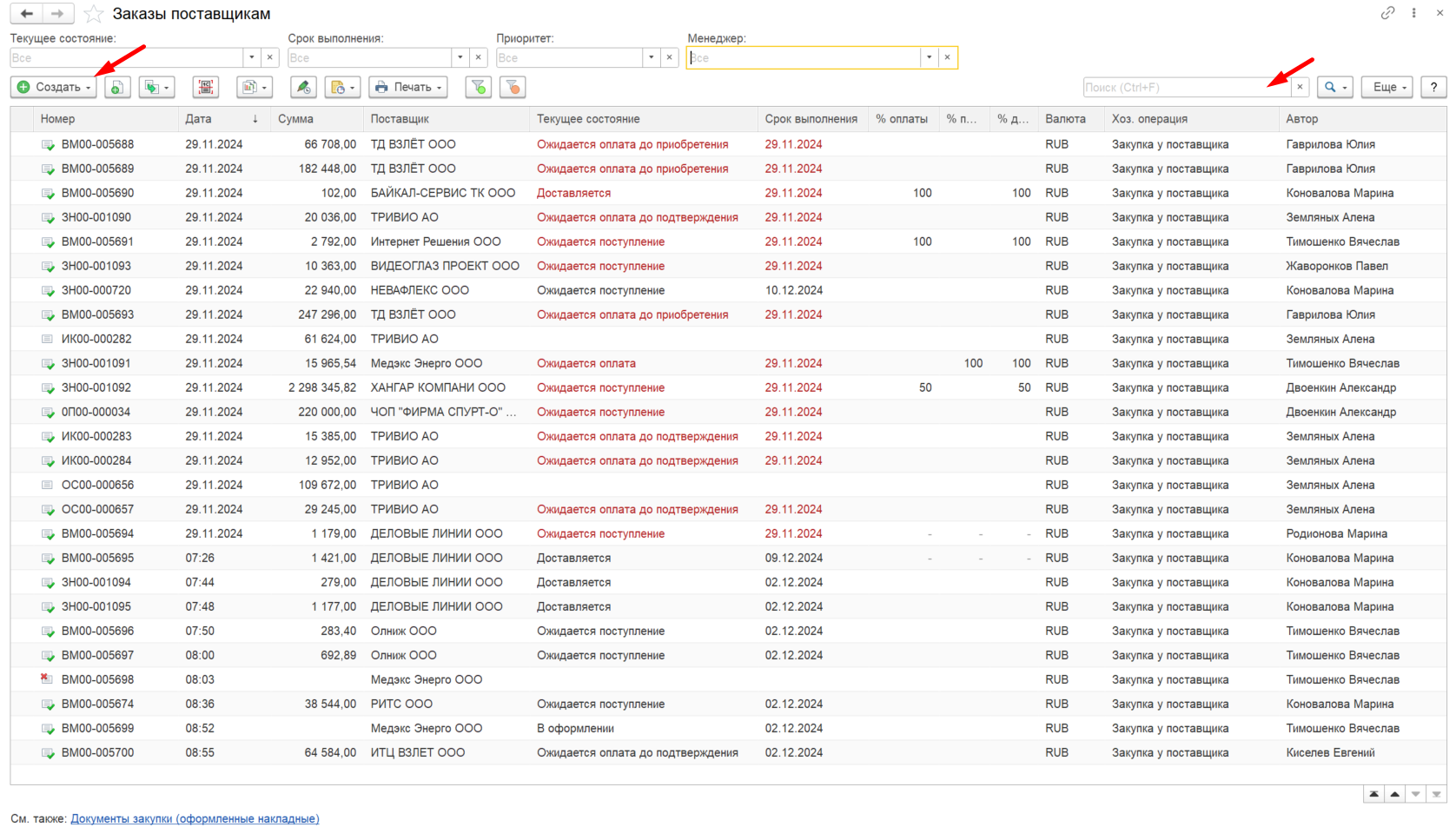
Task: Click the Forward navigation arrow
Action: pyautogui.click(x=57, y=14)
